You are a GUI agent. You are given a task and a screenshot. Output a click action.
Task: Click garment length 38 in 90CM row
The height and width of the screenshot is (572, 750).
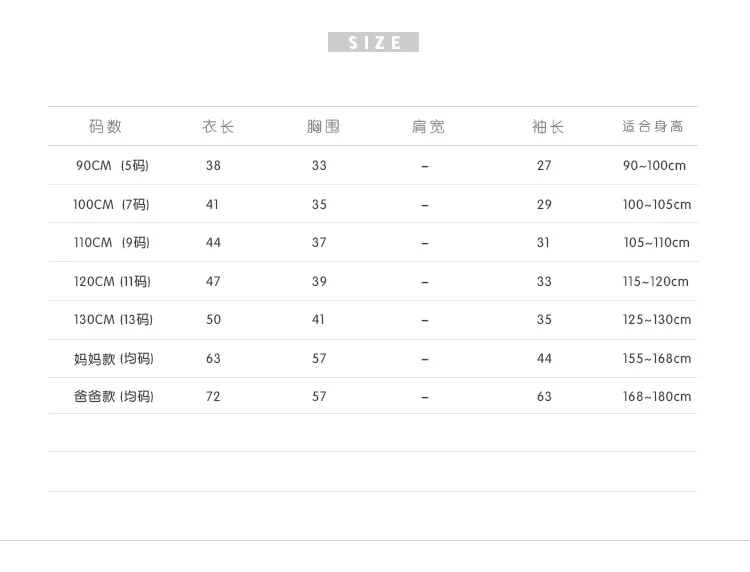[213, 165]
